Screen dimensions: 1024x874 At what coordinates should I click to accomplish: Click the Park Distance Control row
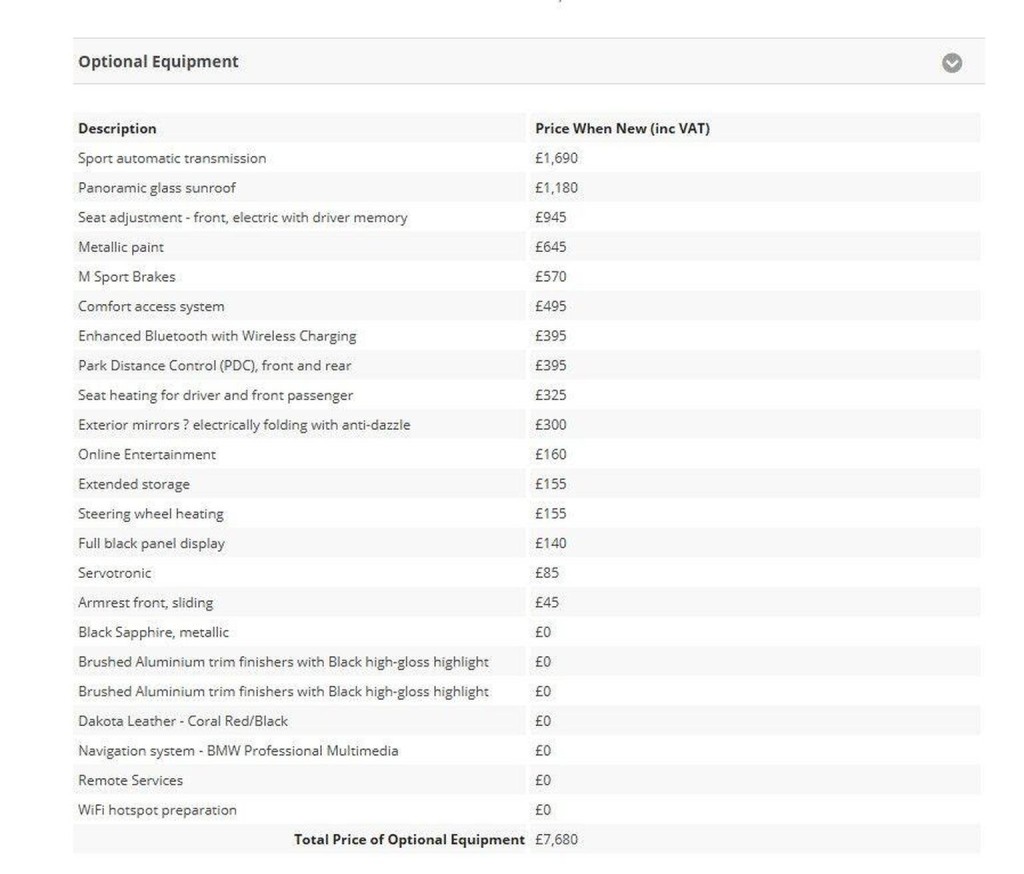tap(215, 366)
